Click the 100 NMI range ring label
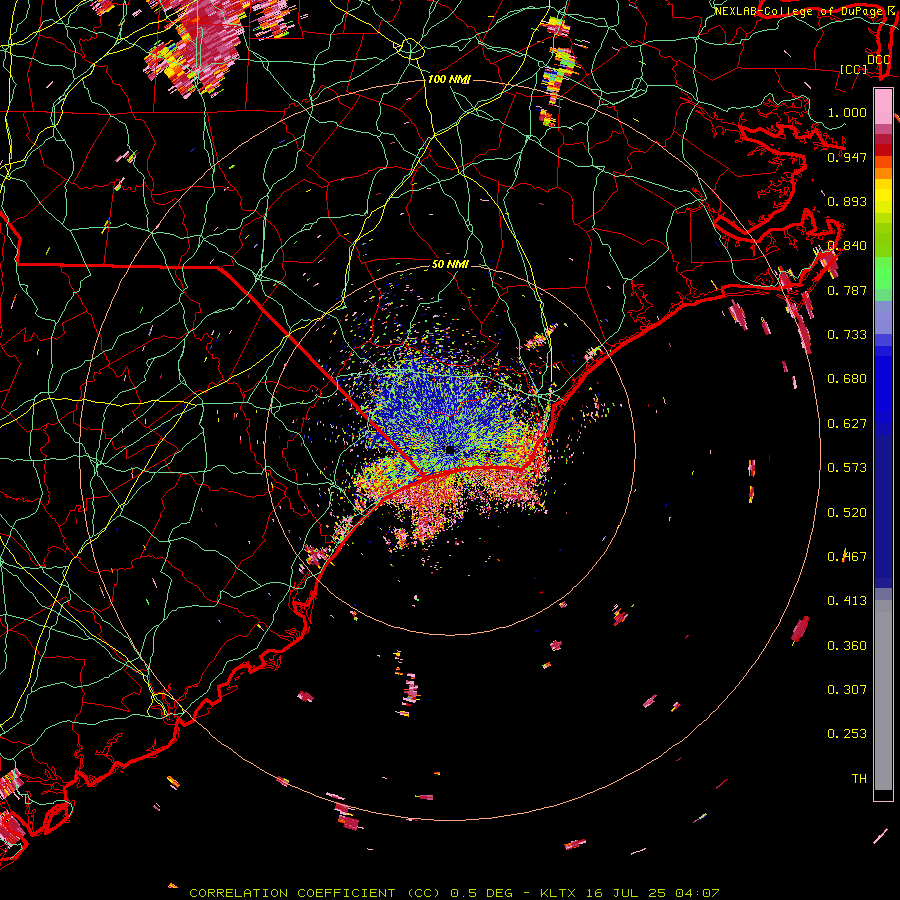The width and height of the screenshot is (900, 900). point(449,79)
